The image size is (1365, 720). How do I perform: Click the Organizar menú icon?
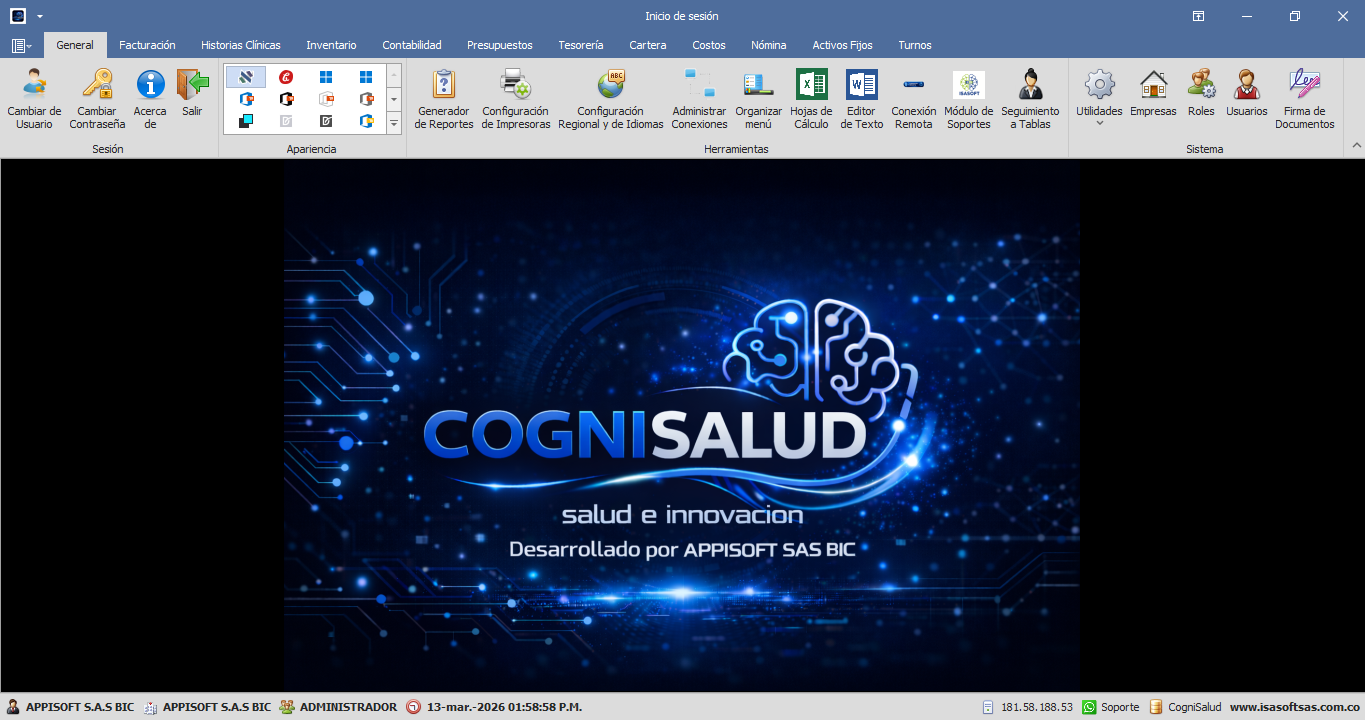click(x=758, y=84)
